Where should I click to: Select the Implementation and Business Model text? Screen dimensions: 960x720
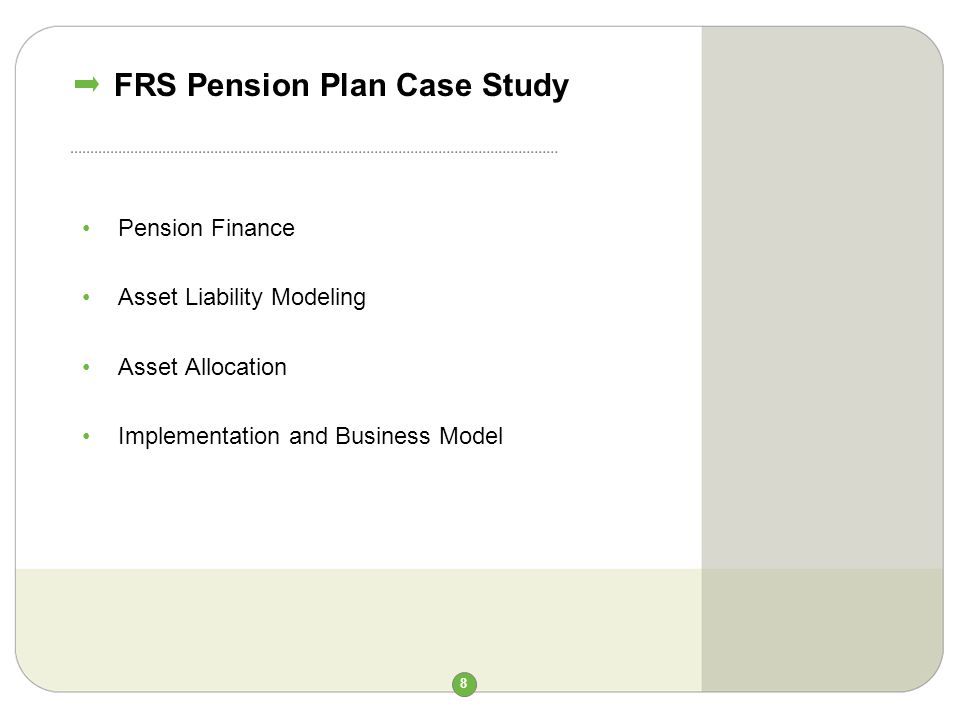(x=310, y=436)
